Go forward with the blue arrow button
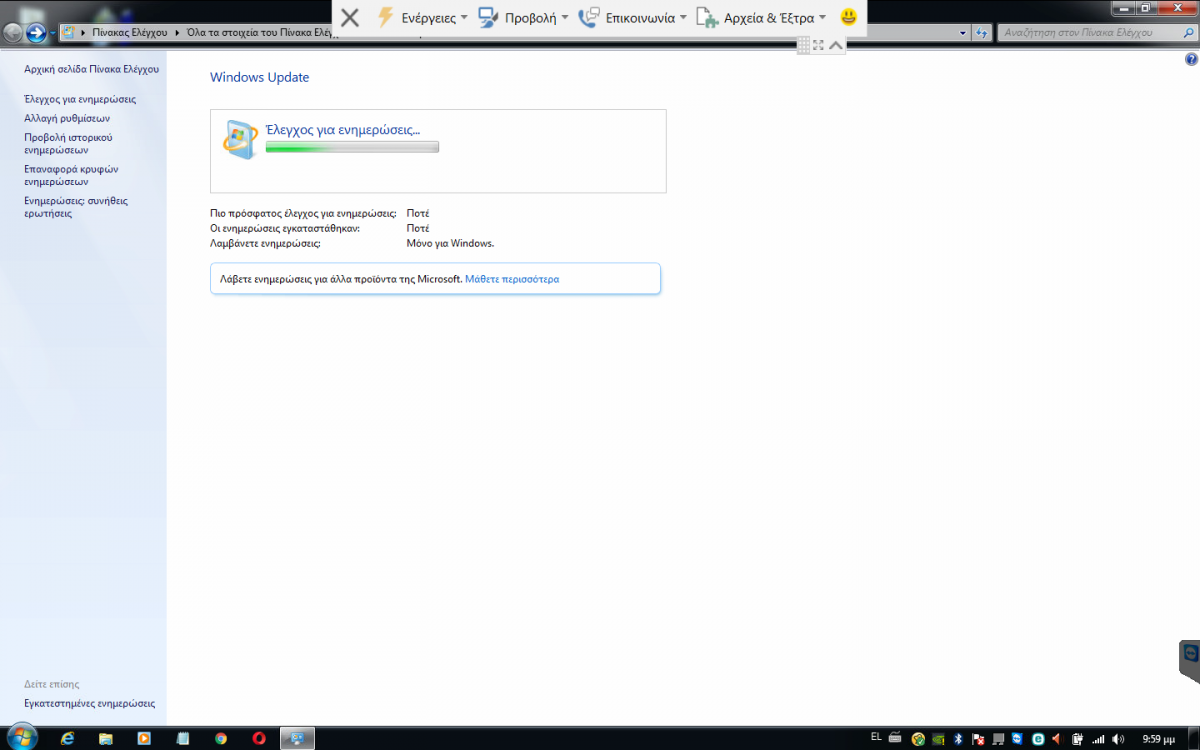This screenshot has width=1200, height=750. coord(37,33)
